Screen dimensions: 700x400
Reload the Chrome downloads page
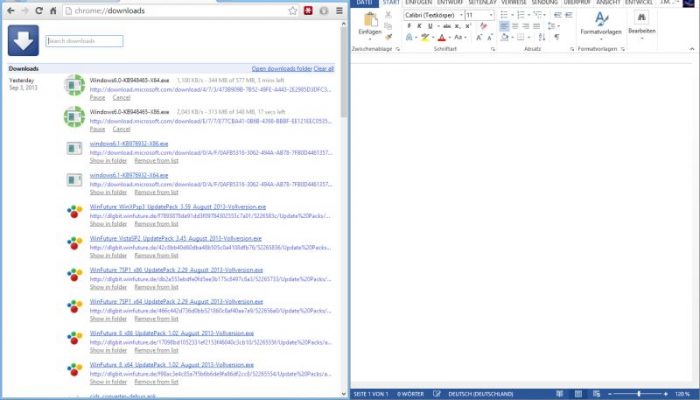pos(39,11)
